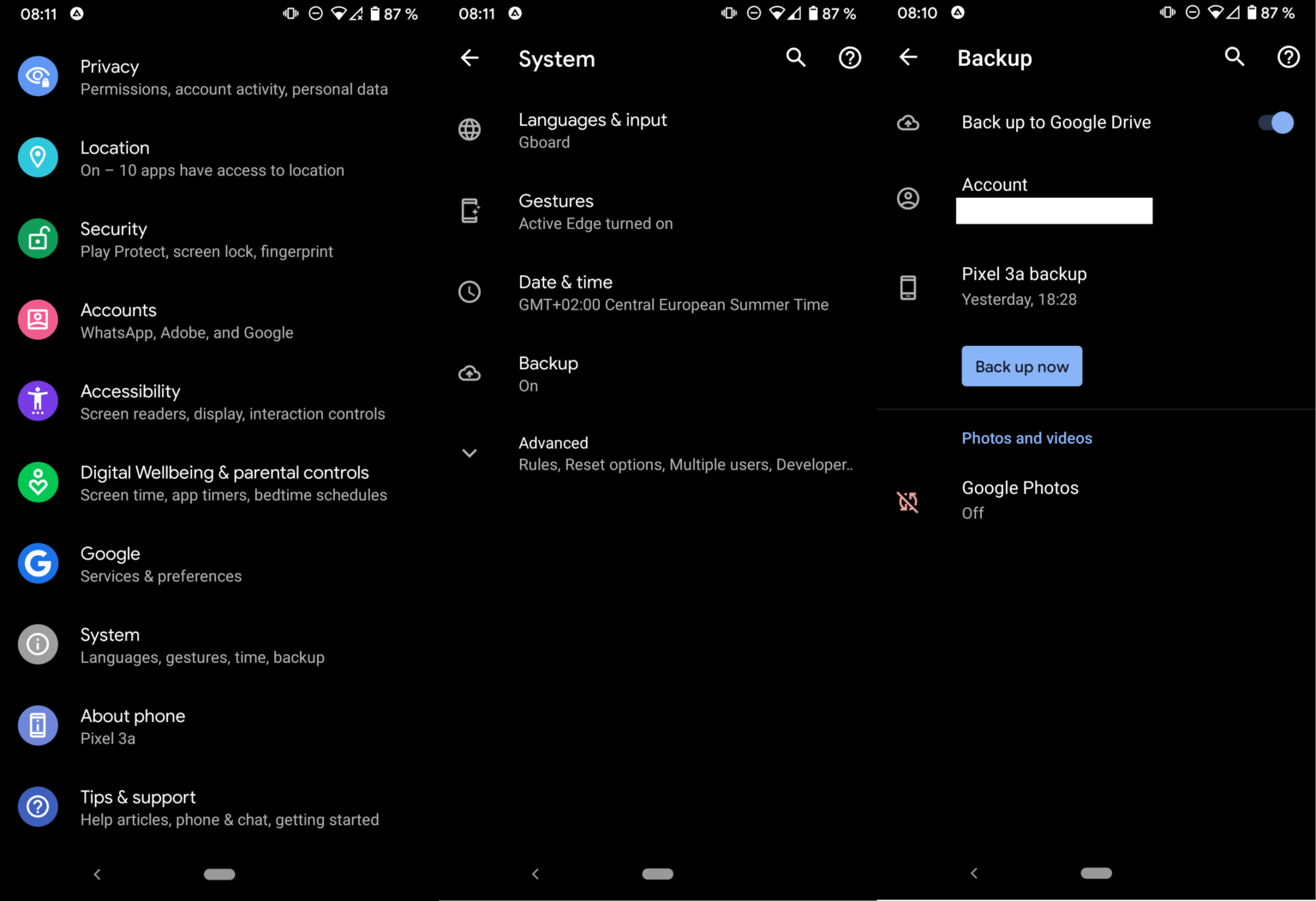Open About phone for Pixel 3a

133,725
